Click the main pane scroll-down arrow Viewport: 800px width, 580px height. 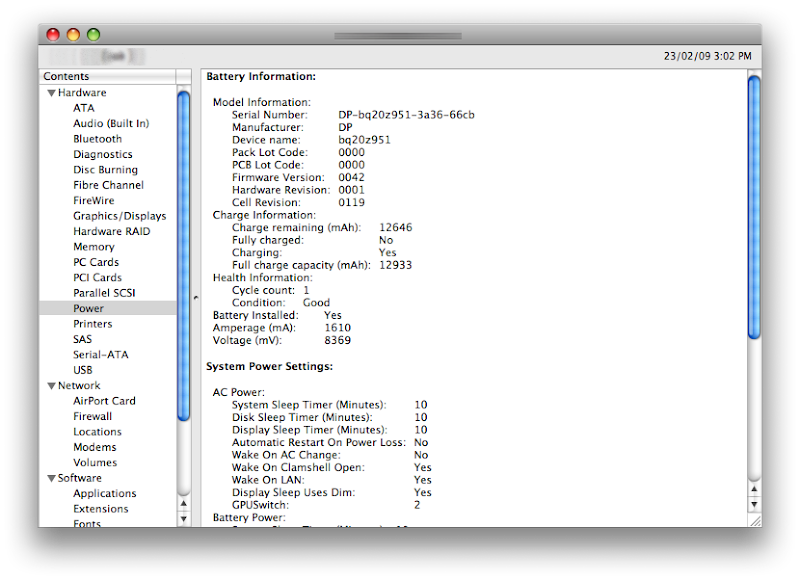coord(754,506)
